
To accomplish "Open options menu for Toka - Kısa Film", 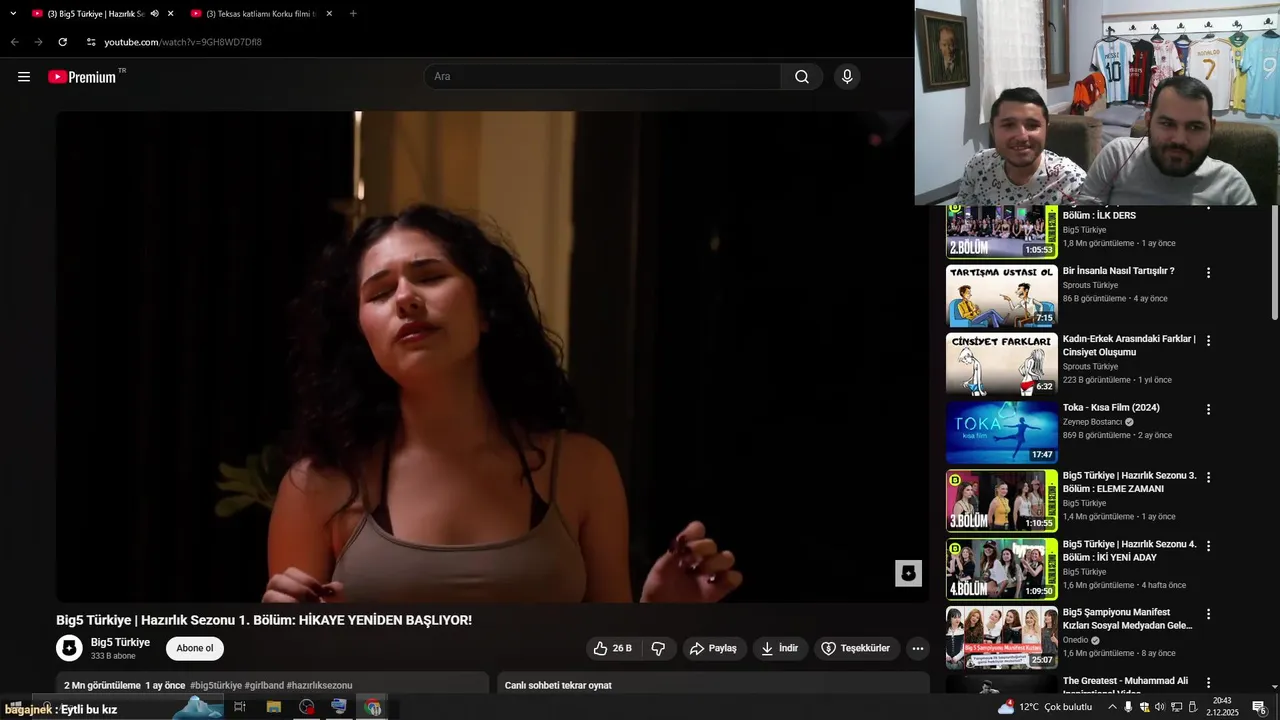I will coord(1208,410).
